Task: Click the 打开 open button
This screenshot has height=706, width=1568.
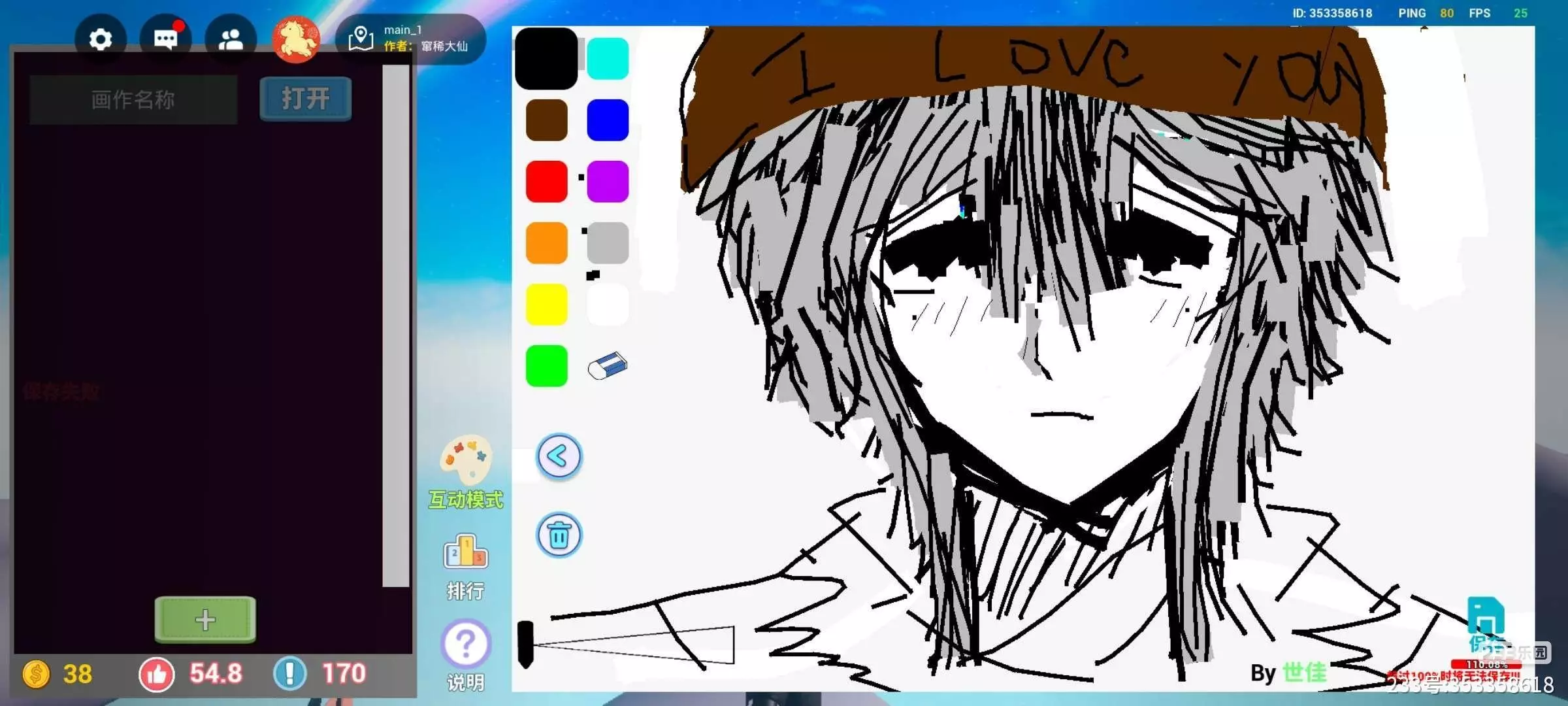Action: point(306,99)
